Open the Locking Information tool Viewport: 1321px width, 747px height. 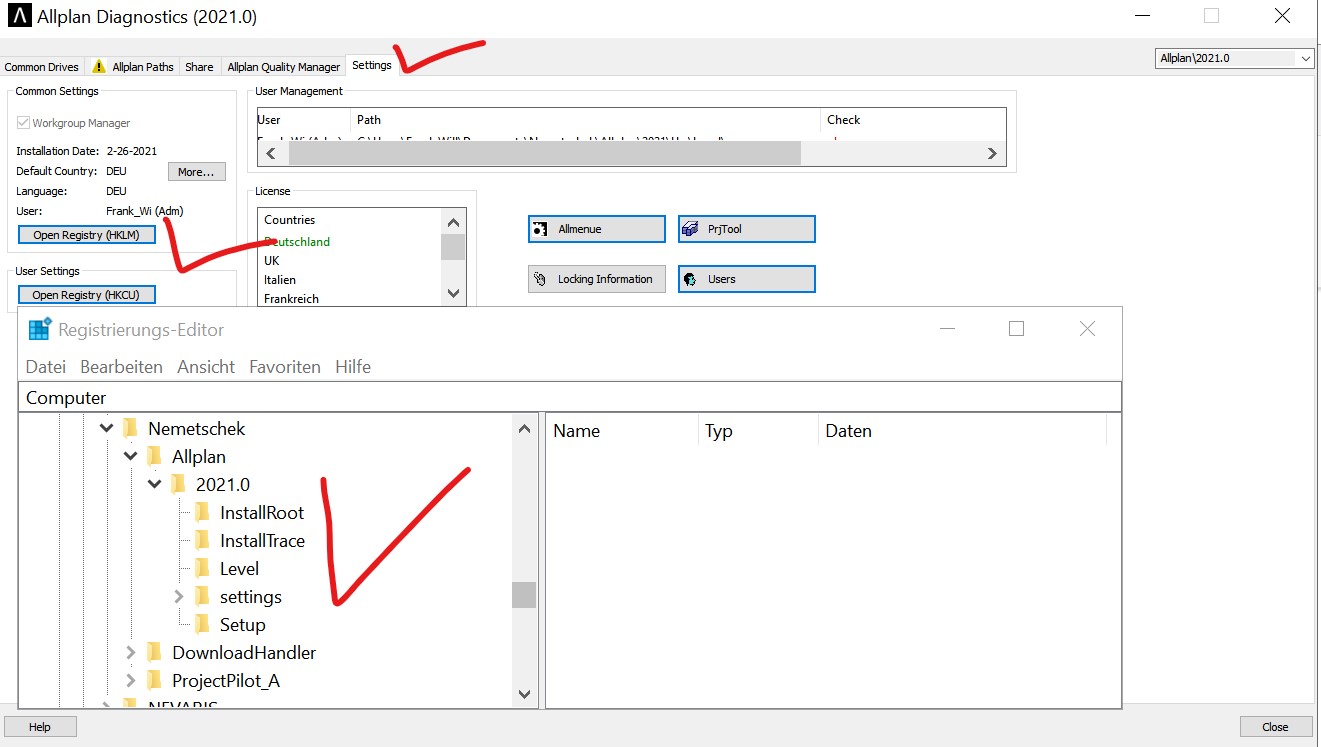pos(596,279)
